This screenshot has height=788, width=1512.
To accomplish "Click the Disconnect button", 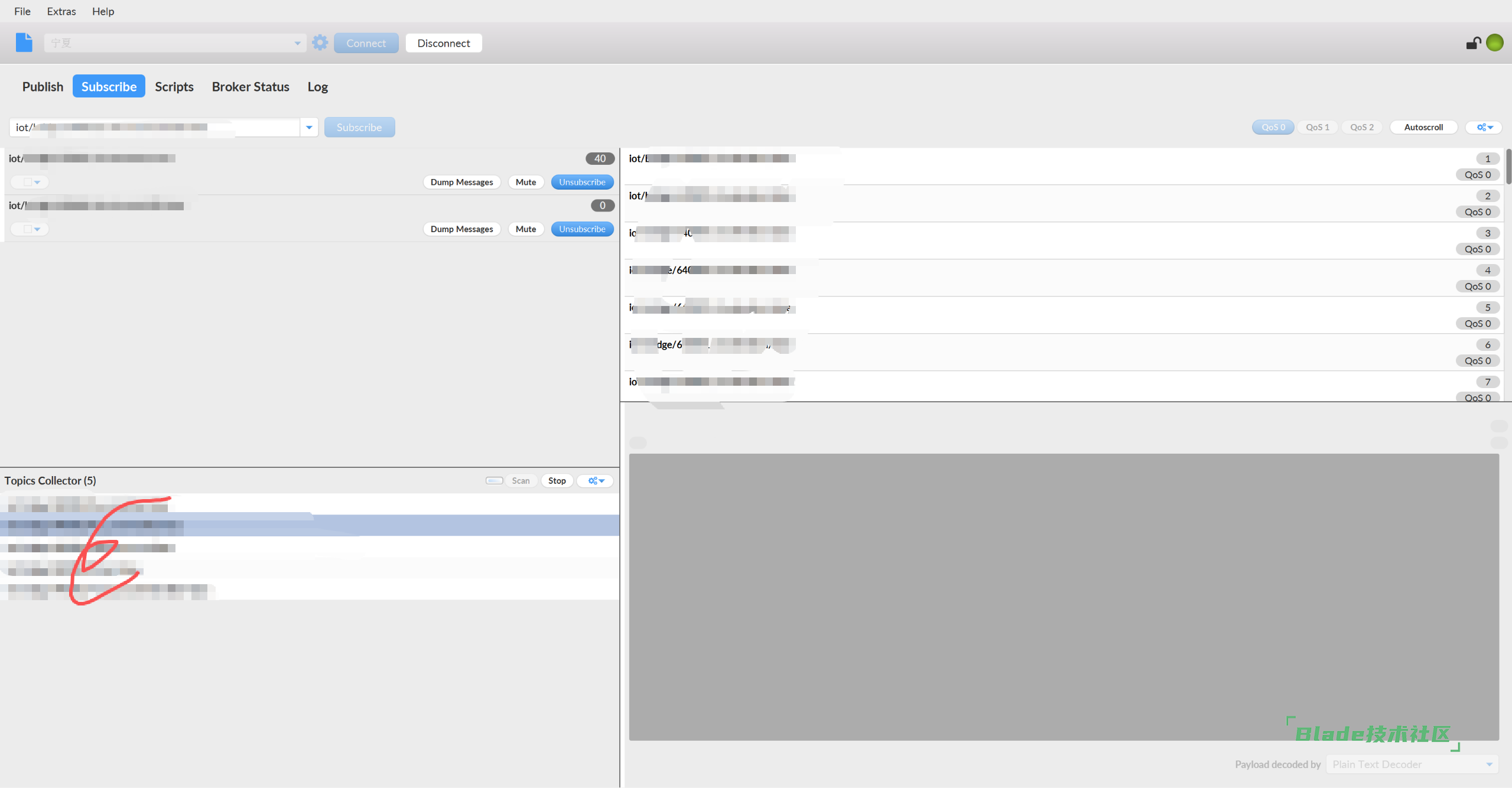I will [443, 43].
